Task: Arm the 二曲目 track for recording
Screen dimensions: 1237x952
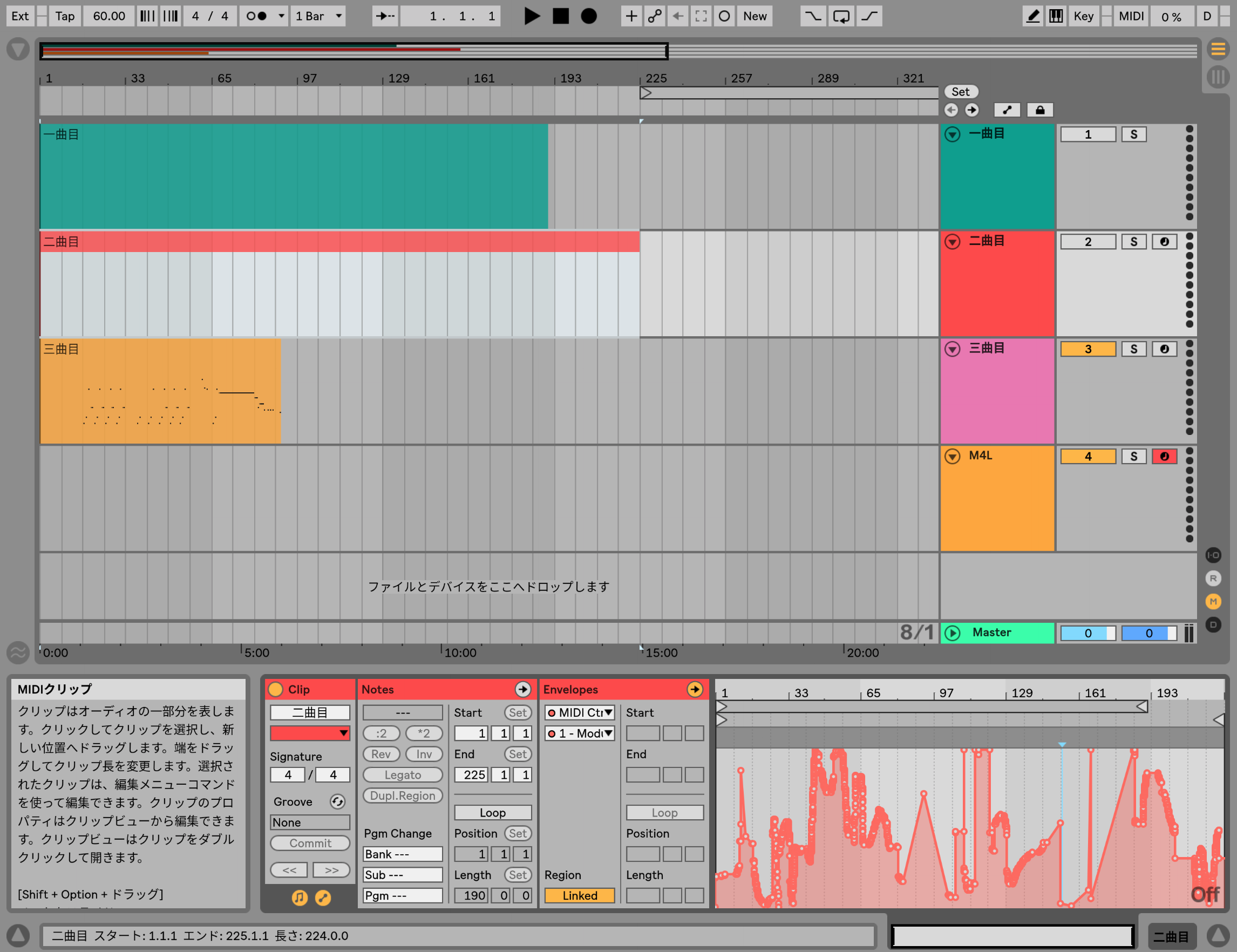Action: (1165, 242)
